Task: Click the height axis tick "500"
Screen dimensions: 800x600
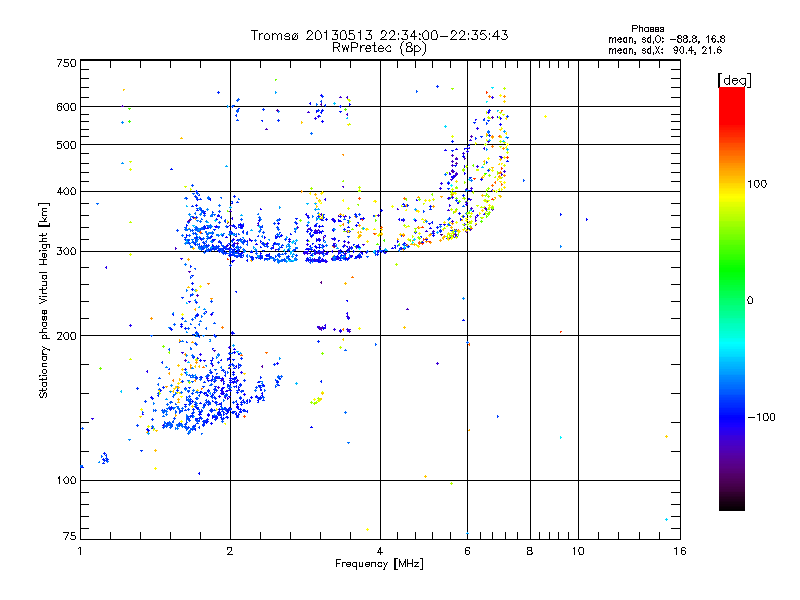Action: [x=66, y=145]
